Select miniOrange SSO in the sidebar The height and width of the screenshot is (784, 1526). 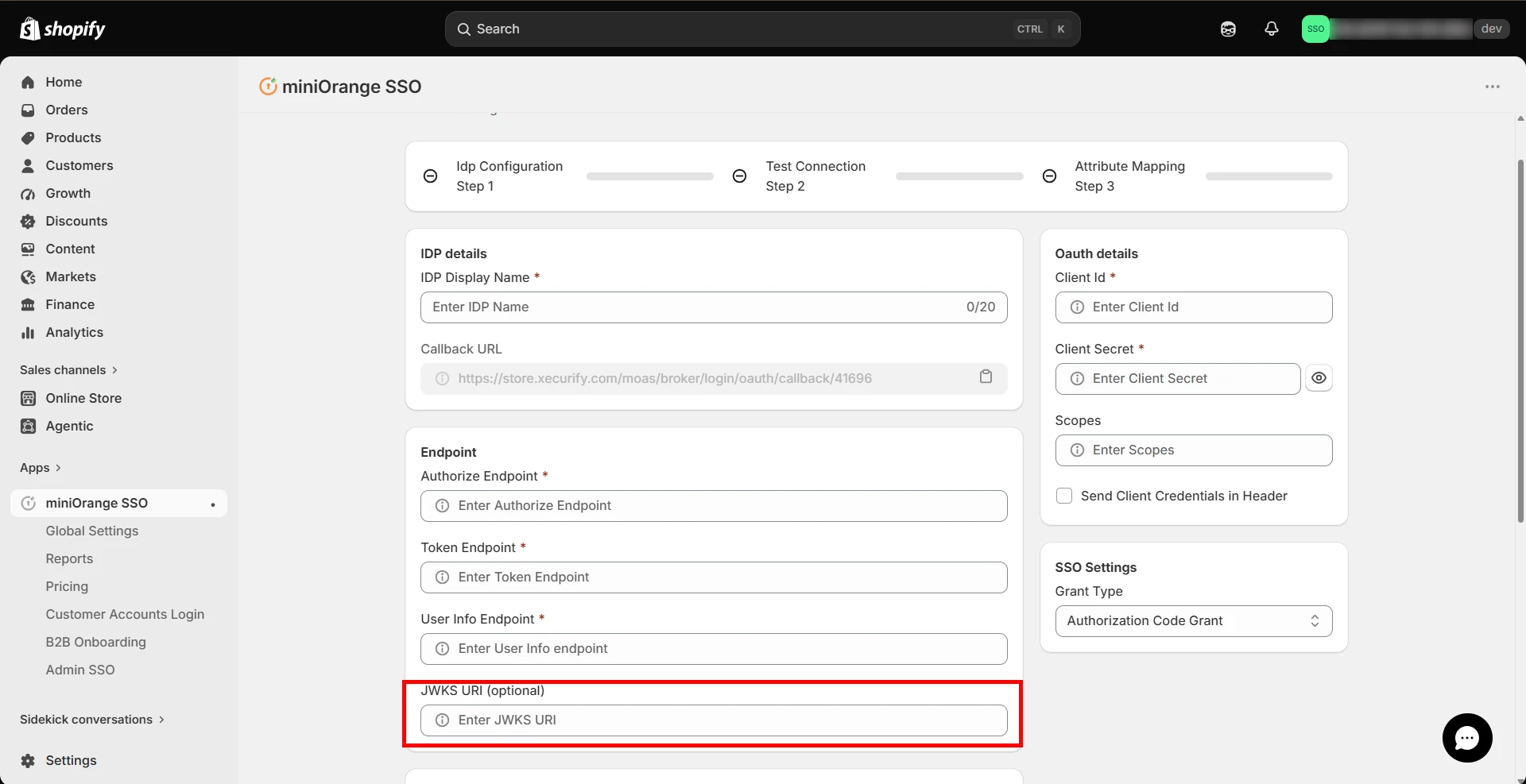point(118,504)
